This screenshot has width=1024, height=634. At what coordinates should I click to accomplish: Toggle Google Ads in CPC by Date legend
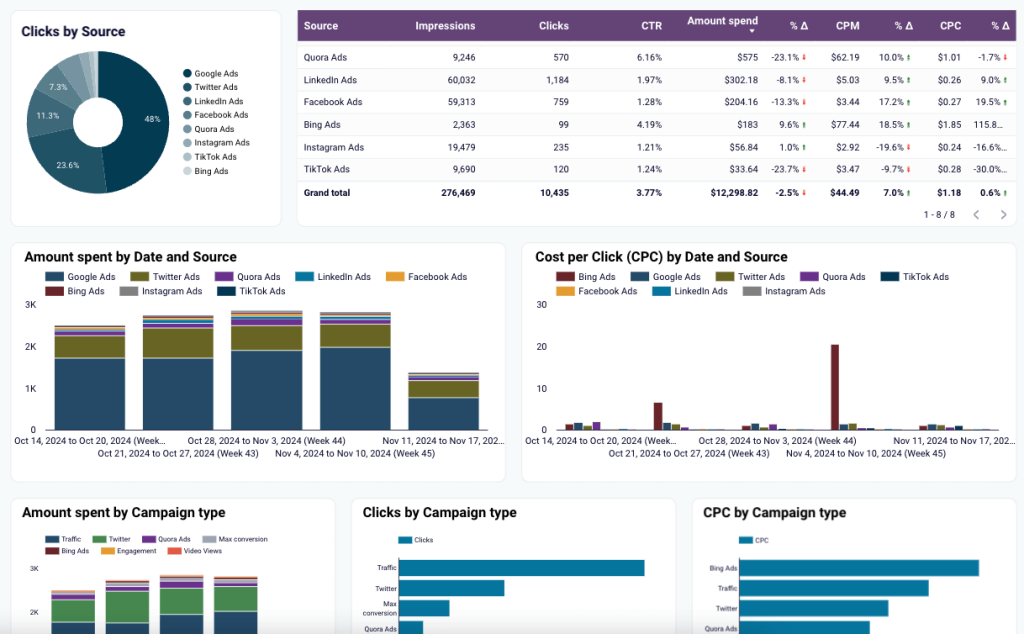coord(665,277)
